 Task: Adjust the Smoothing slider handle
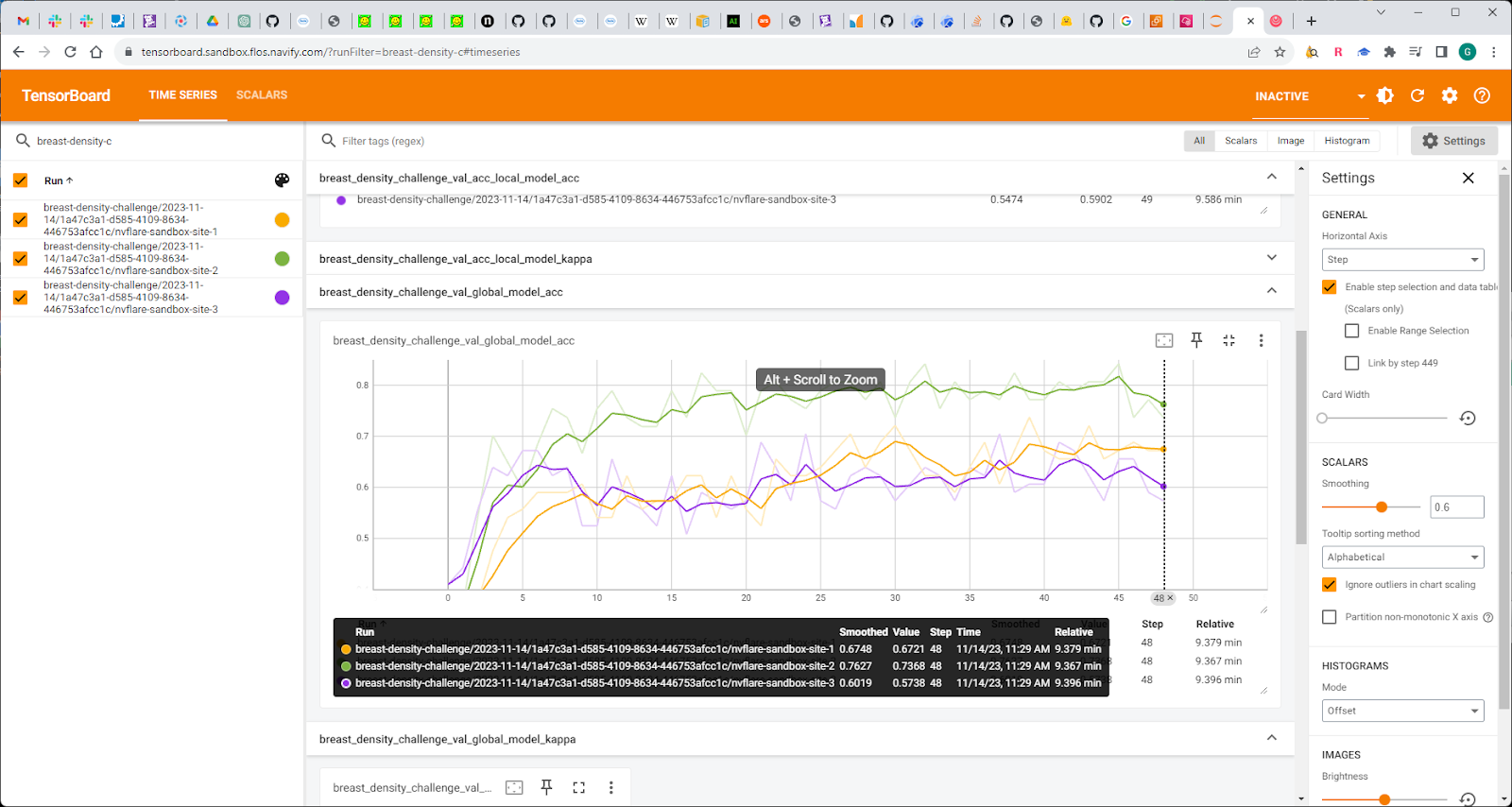1382,507
